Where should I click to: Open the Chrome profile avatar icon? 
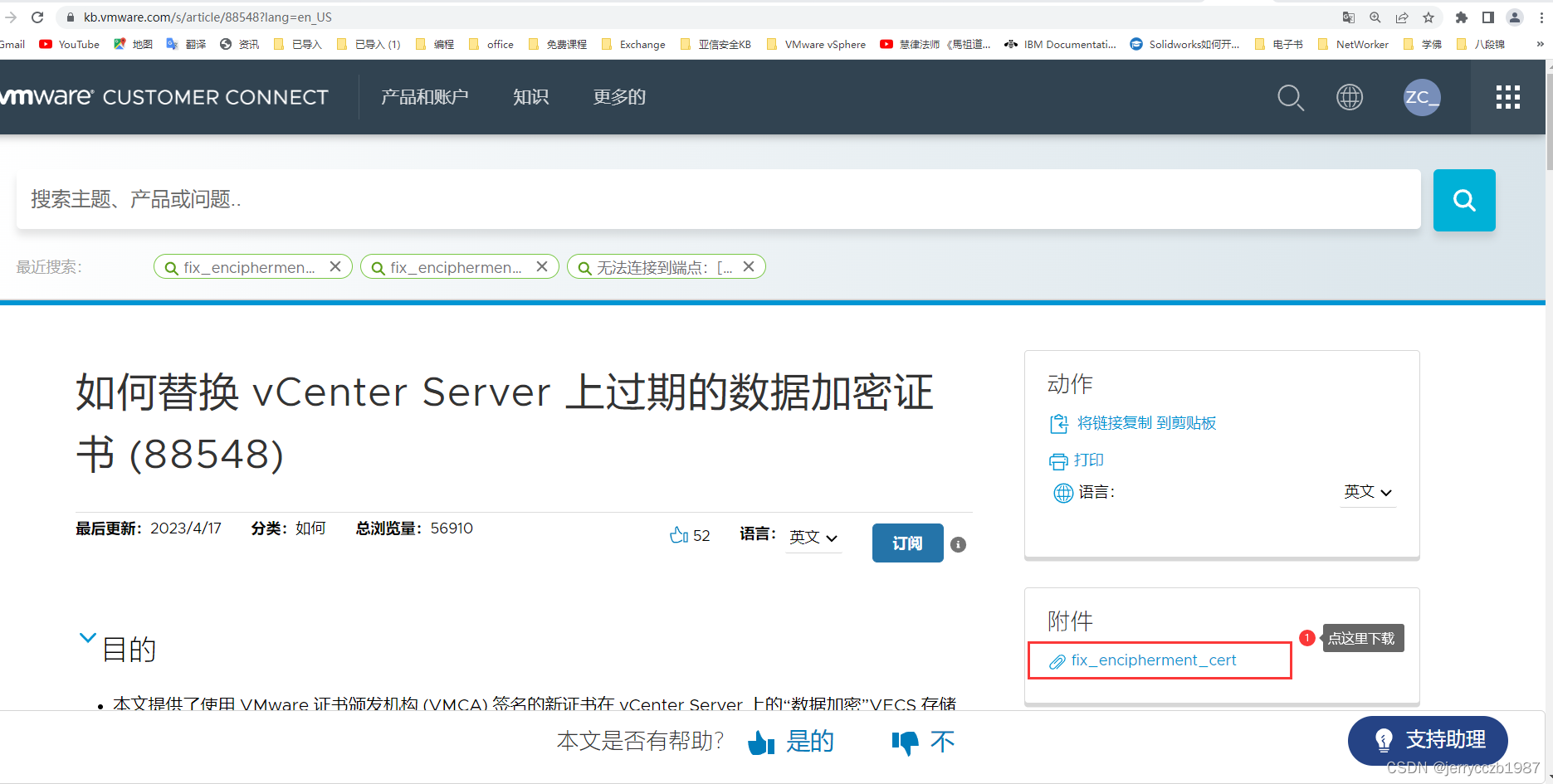pyautogui.click(x=1515, y=17)
